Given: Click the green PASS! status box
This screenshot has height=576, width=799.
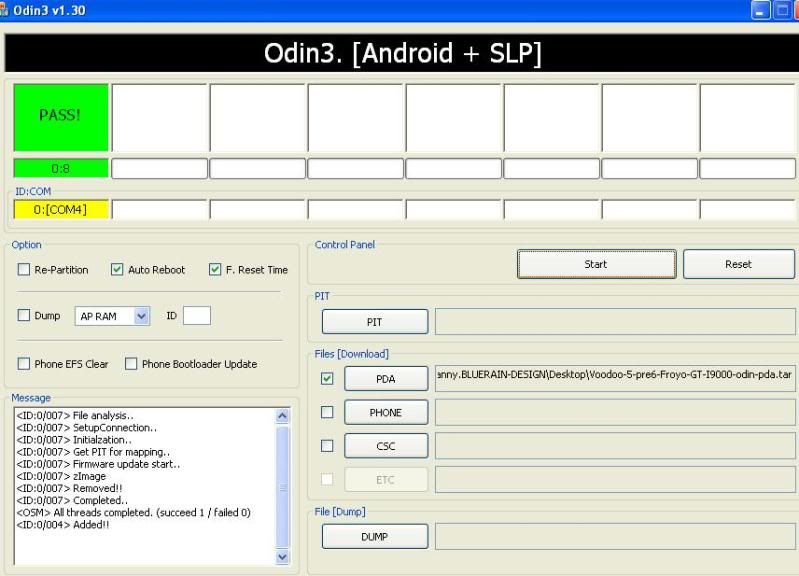Looking at the screenshot, I should coord(61,117).
